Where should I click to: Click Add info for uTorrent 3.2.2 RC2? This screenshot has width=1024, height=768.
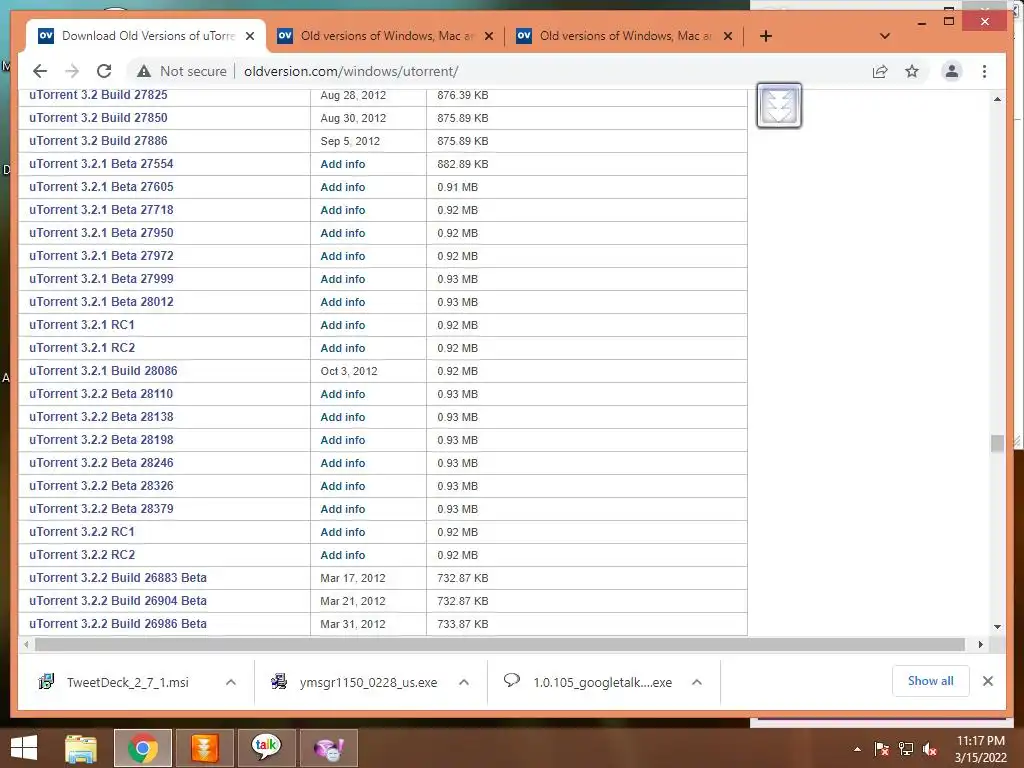click(x=343, y=555)
